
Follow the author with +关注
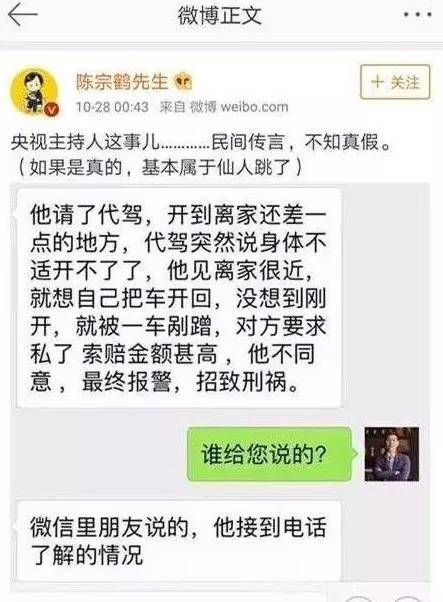coord(395,82)
